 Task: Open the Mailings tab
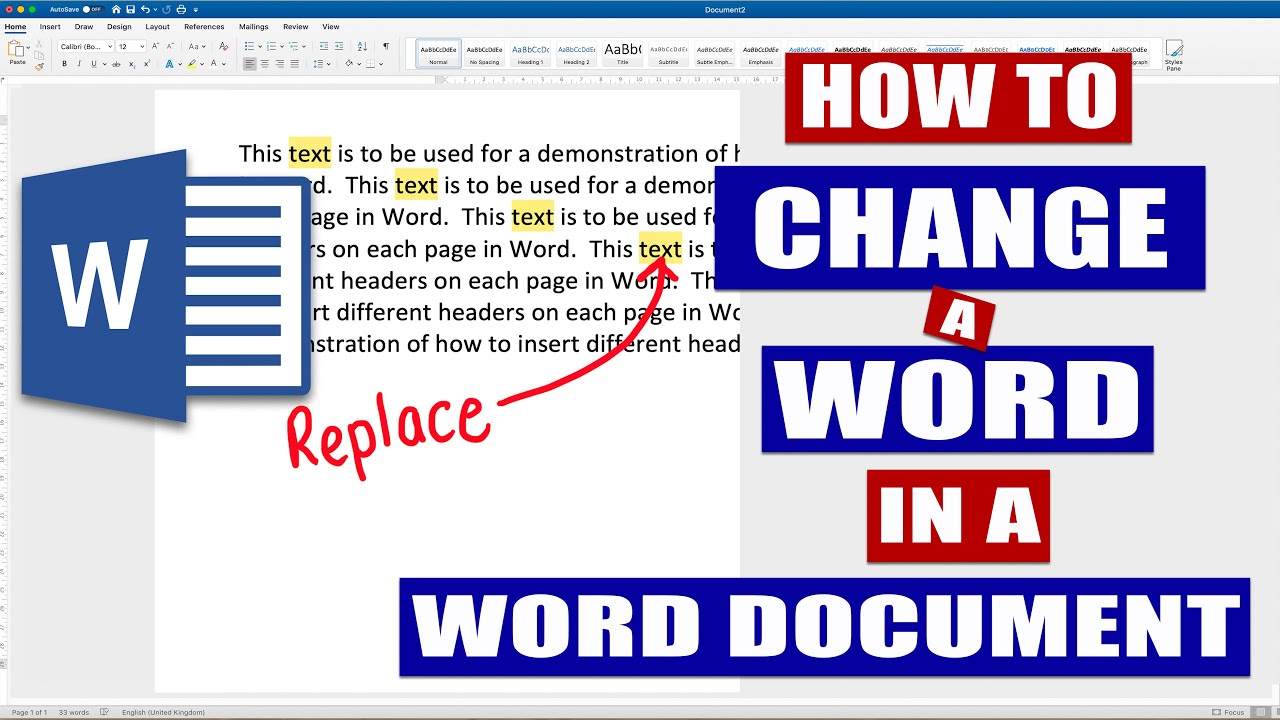click(x=254, y=27)
